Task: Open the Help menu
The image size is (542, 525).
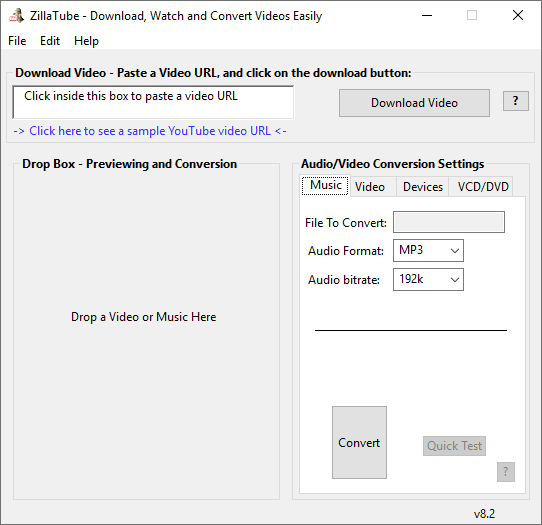Action: pos(86,41)
